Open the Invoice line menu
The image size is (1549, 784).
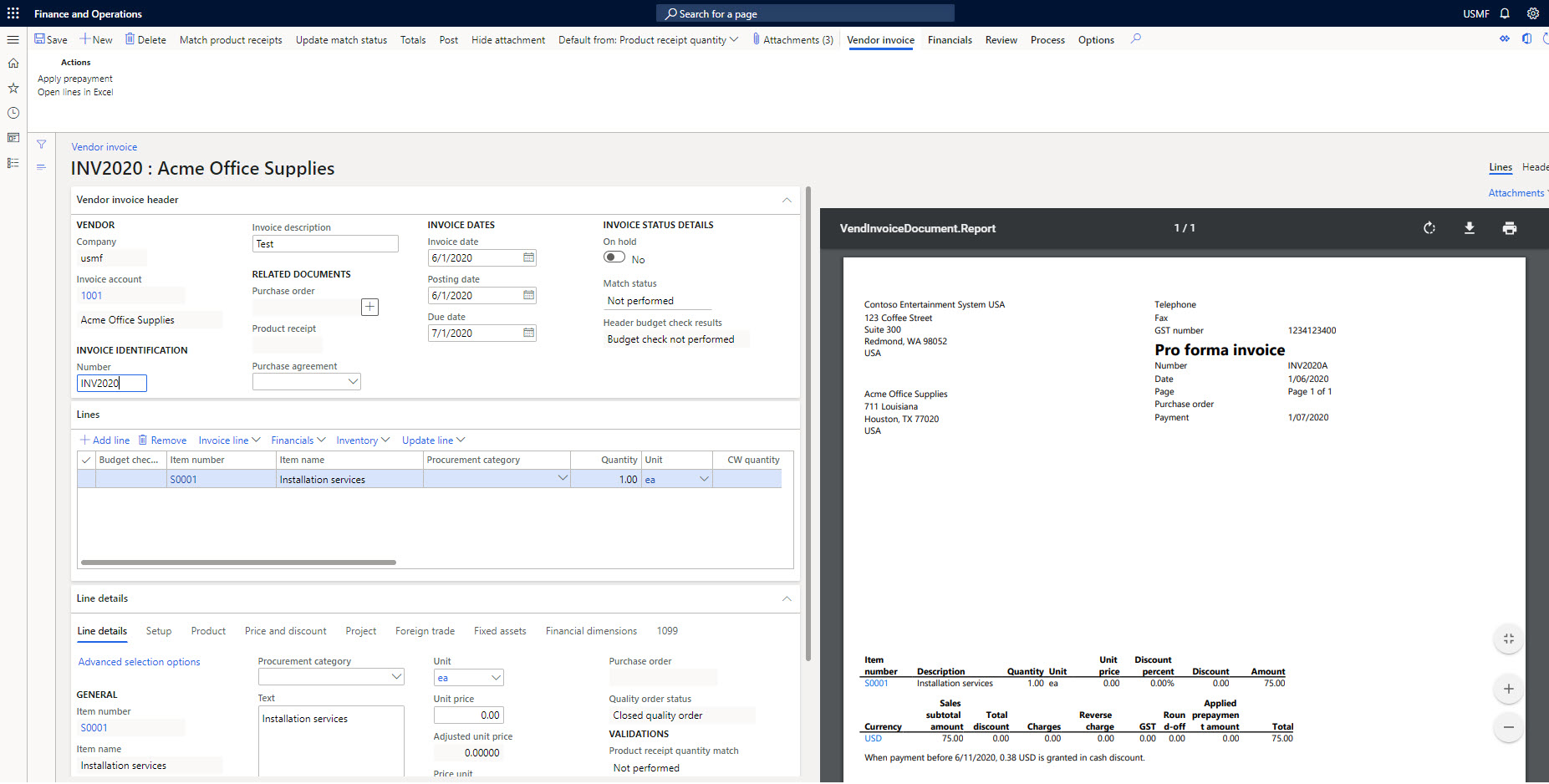coord(229,440)
